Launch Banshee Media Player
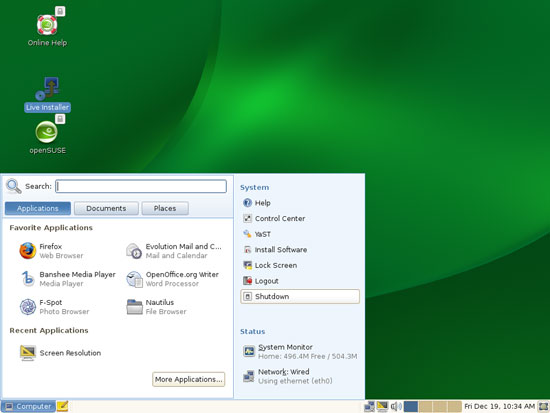This screenshot has height=413, width=550. coord(67,279)
